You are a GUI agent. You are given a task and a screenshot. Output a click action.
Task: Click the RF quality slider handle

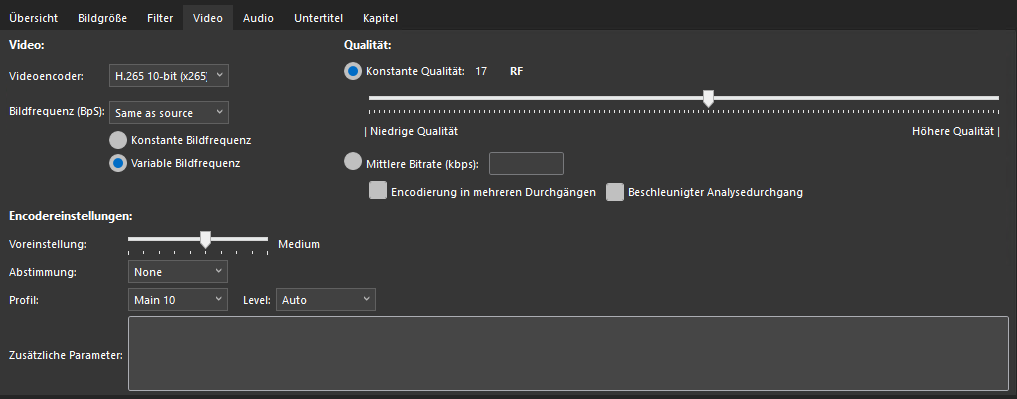coord(708,99)
